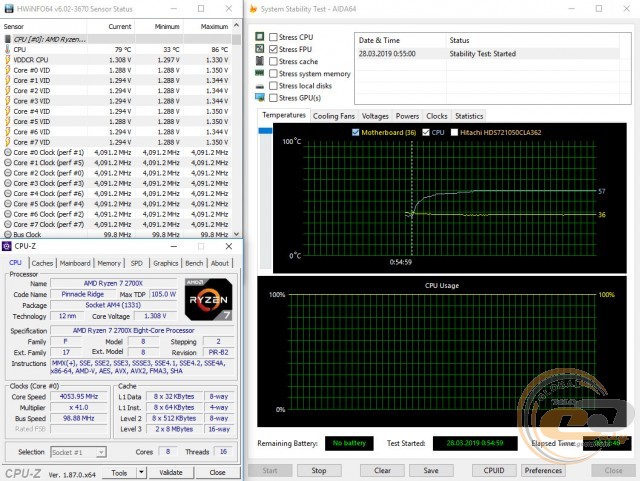Click the Stress system memory RAM icon

[x=260, y=73]
